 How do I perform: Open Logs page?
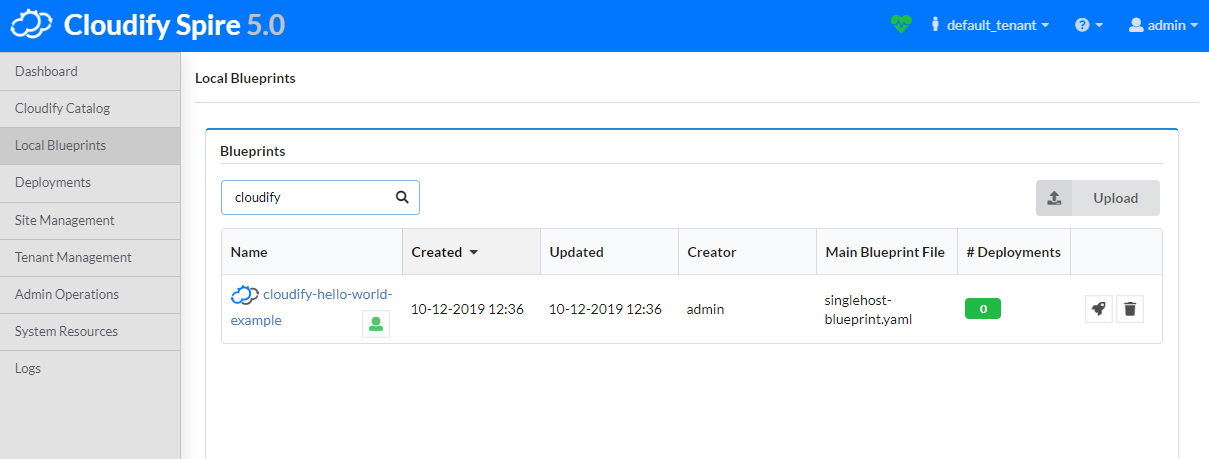tap(90, 368)
